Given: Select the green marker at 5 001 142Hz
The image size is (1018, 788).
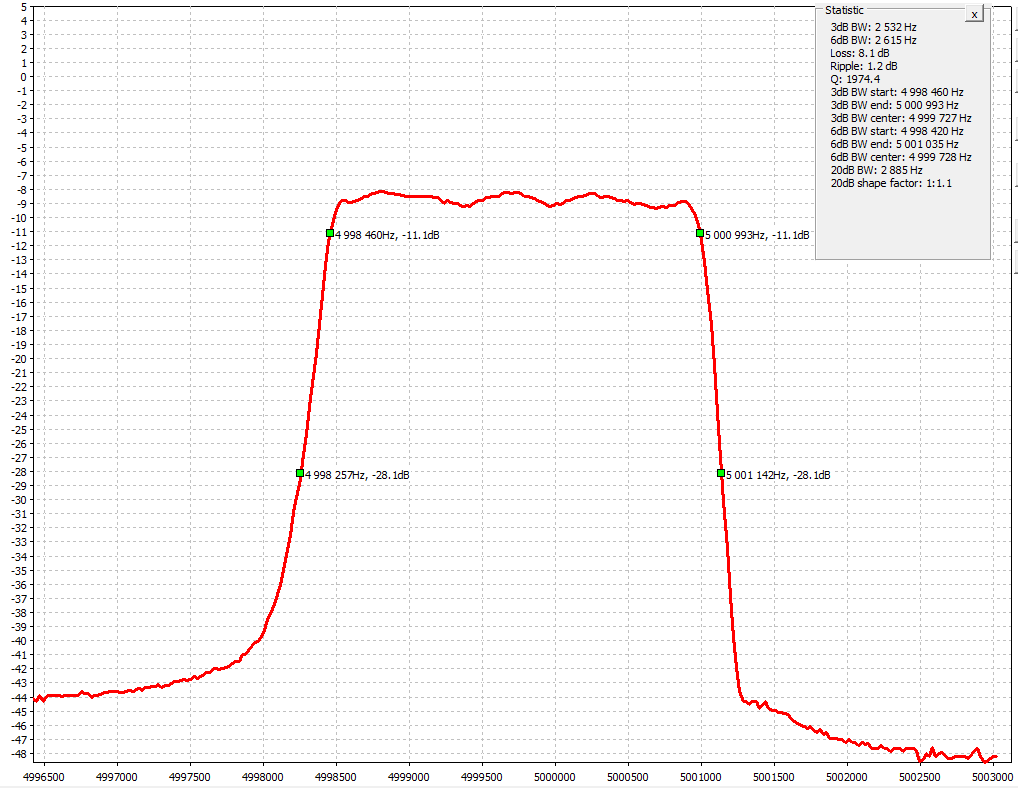Looking at the screenshot, I should pyautogui.click(x=721, y=473).
